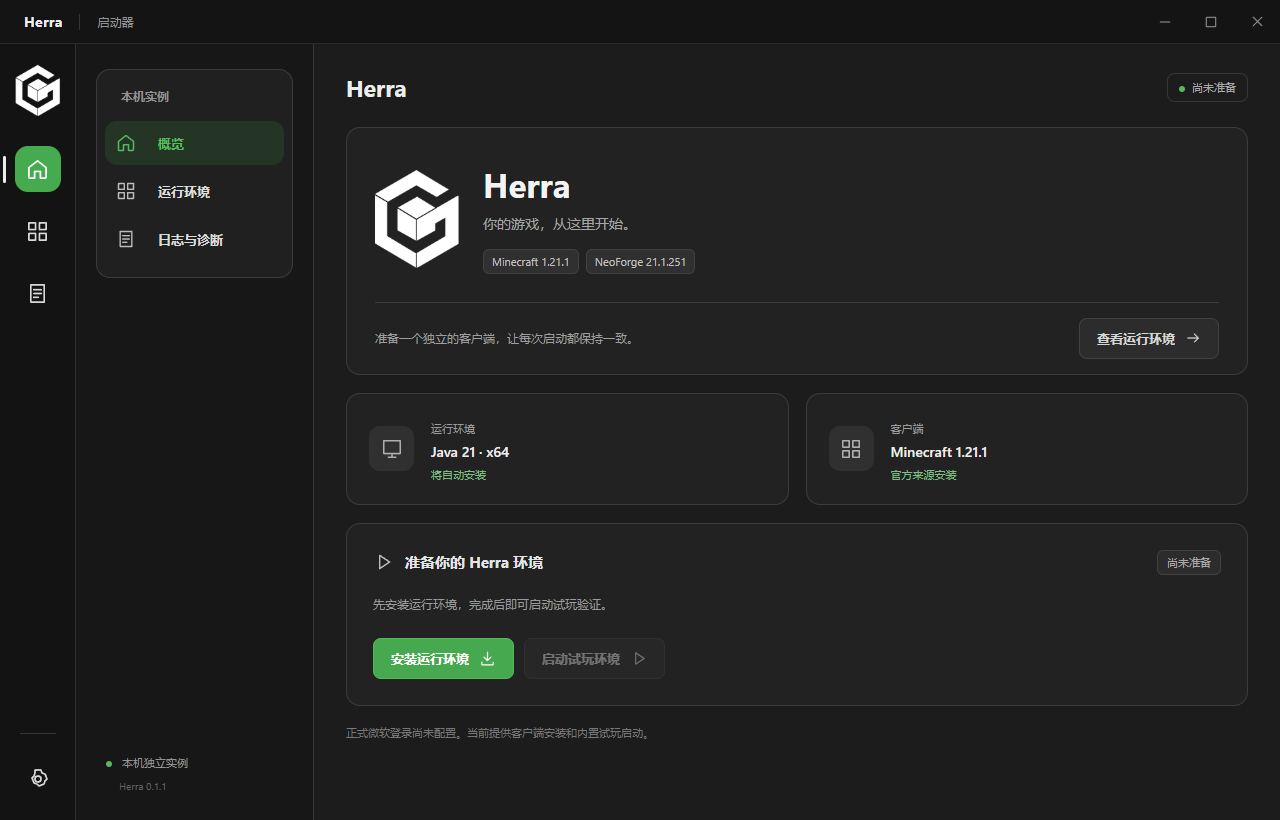This screenshot has width=1280, height=820.
Task: Open the 运行环境 sidebar item
Action: tap(194, 191)
